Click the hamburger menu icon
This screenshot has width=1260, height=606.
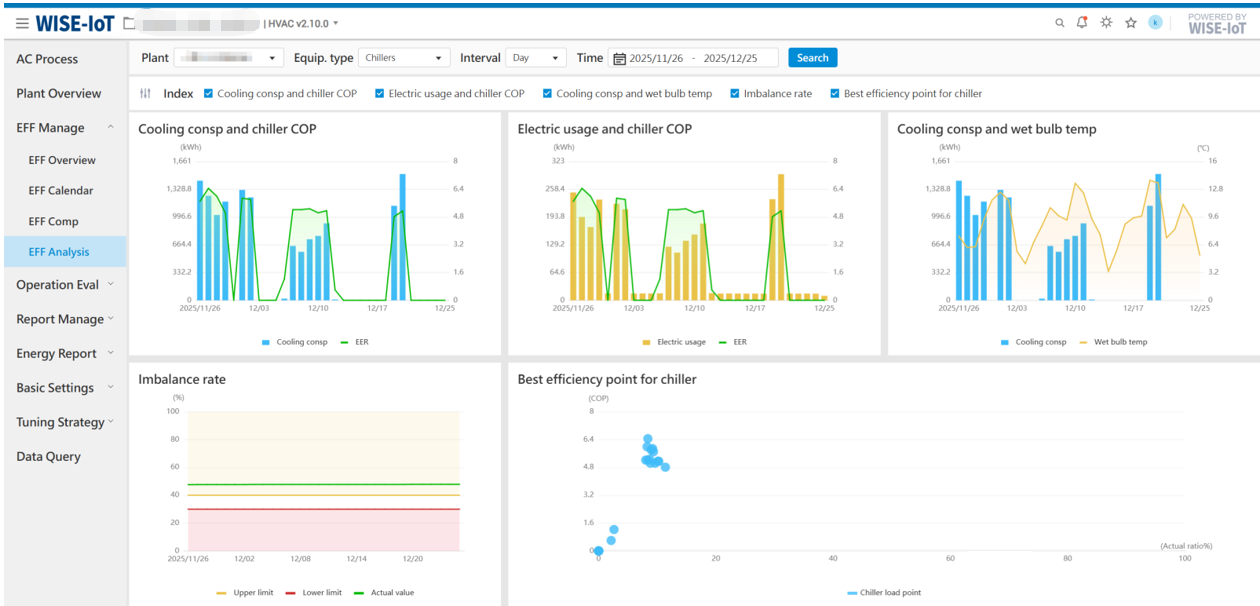coord(22,23)
